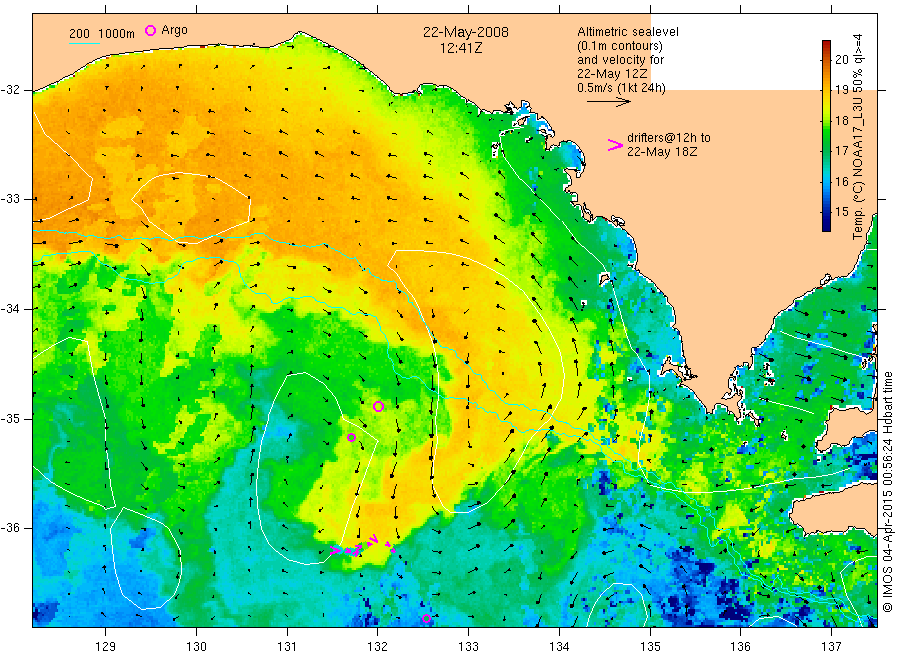
Task: Click the magenta drifters legend arrowhead
Action: tap(615, 146)
